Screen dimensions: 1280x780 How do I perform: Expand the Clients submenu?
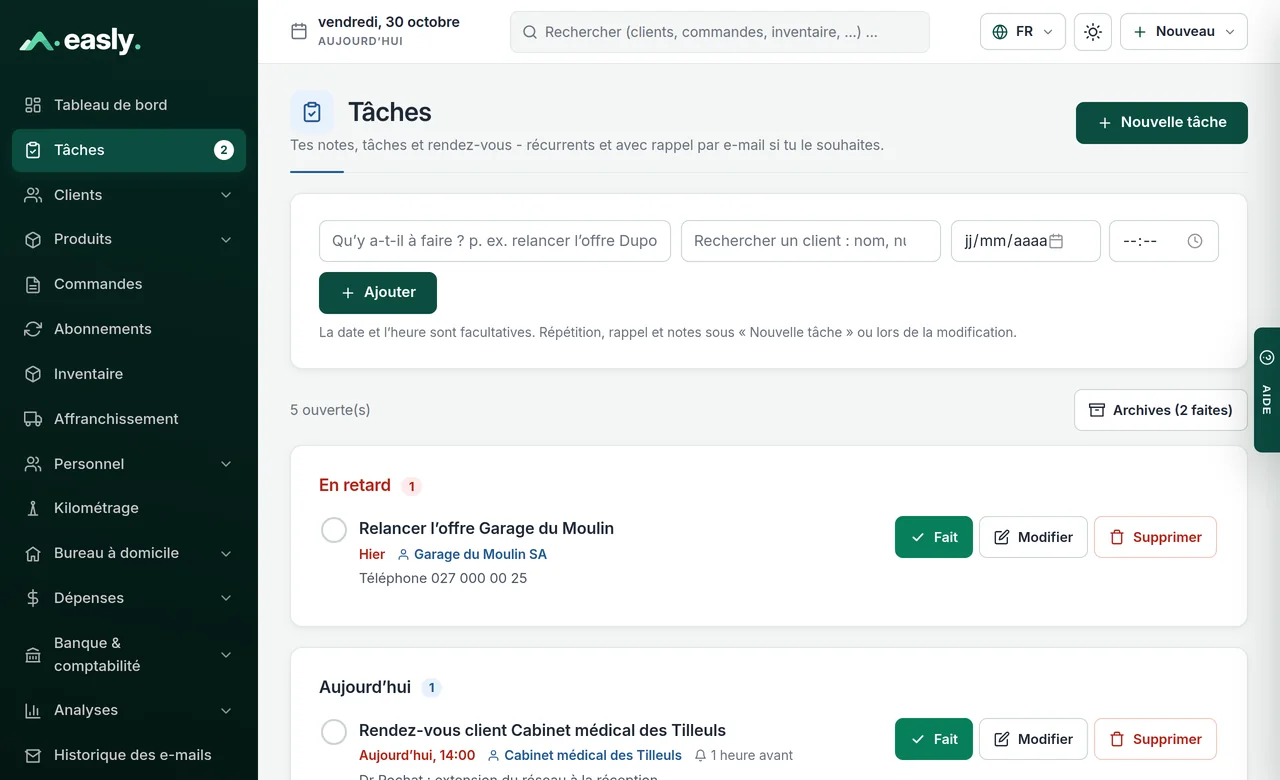click(x=226, y=195)
